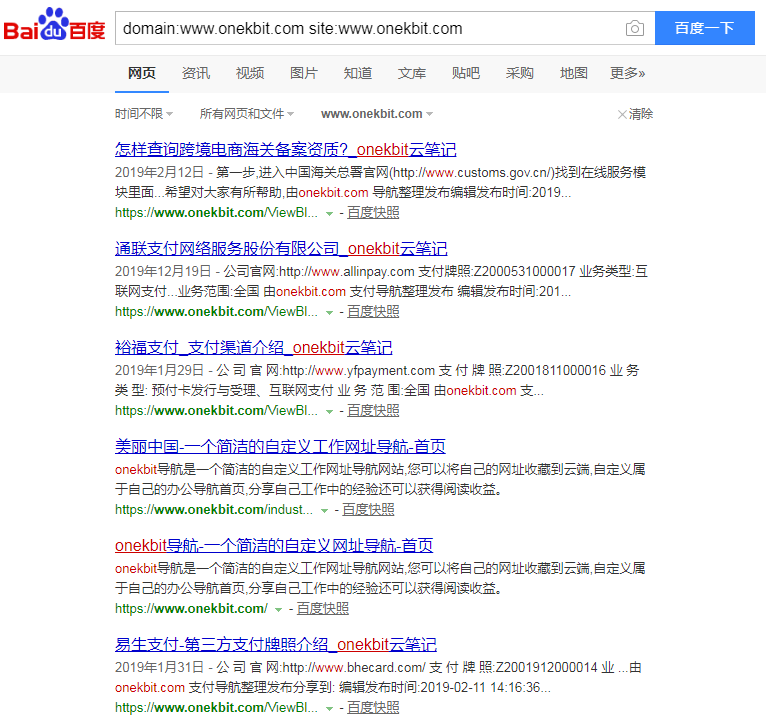Open 百度快照 for 美丽中国 result
Viewport: 766px width, 725px height.
368,510
